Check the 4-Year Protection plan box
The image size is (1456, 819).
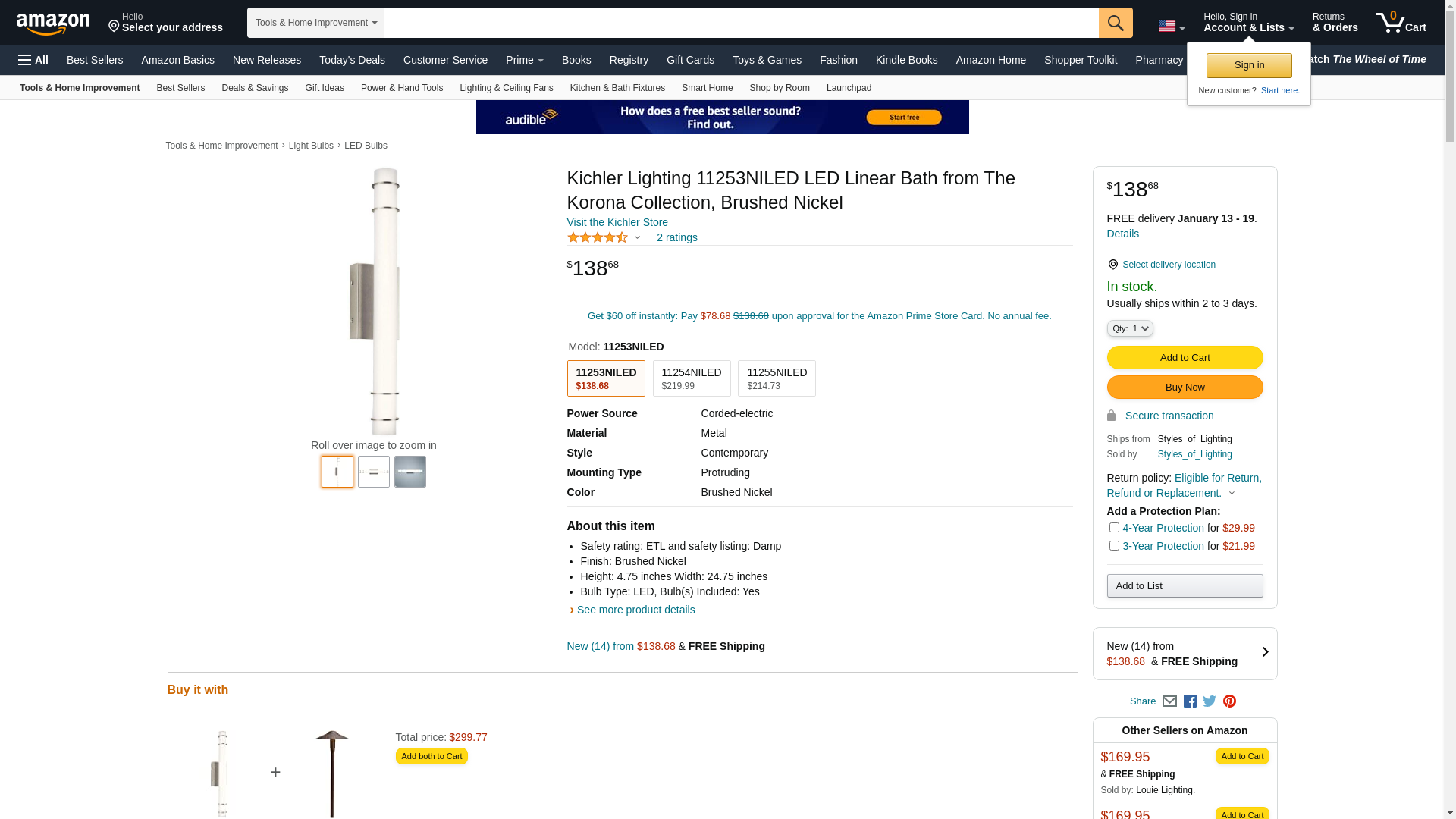point(1114,528)
